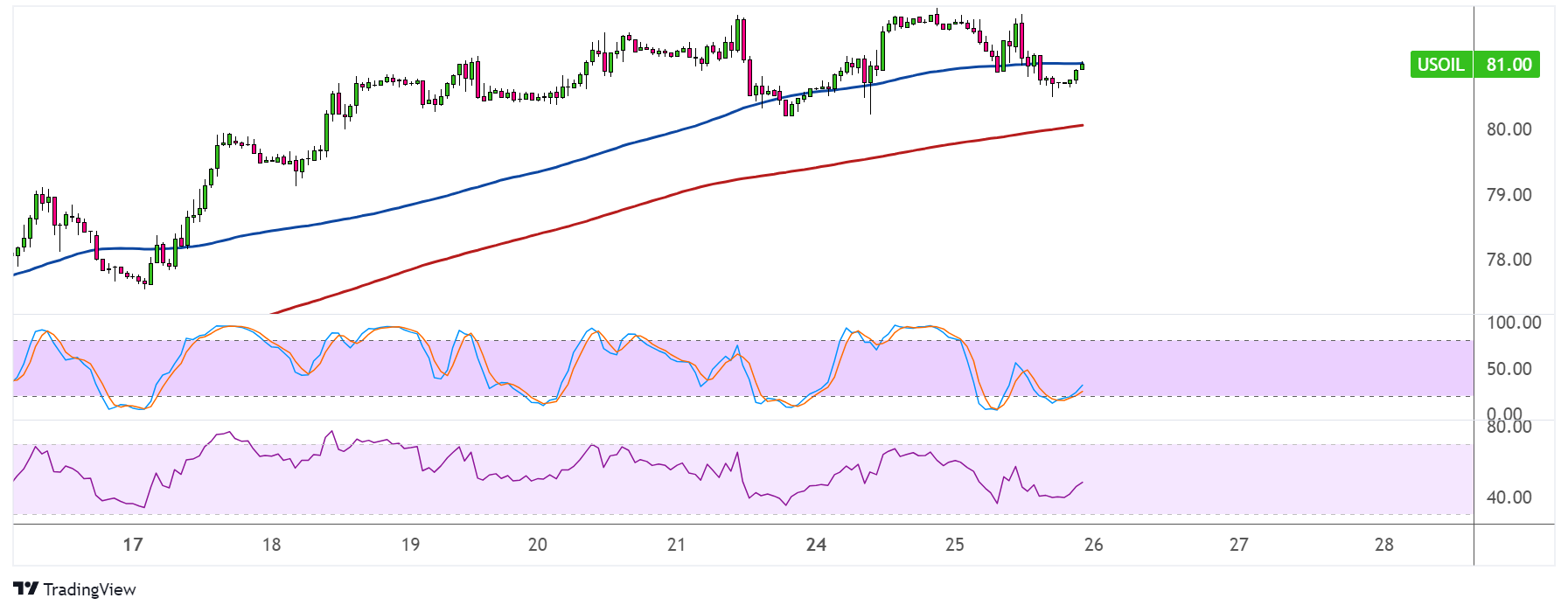The height and width of the screenshot is (612, 1568).
Task: Click the 80.00 price axis label
Action: point(1509,129)
